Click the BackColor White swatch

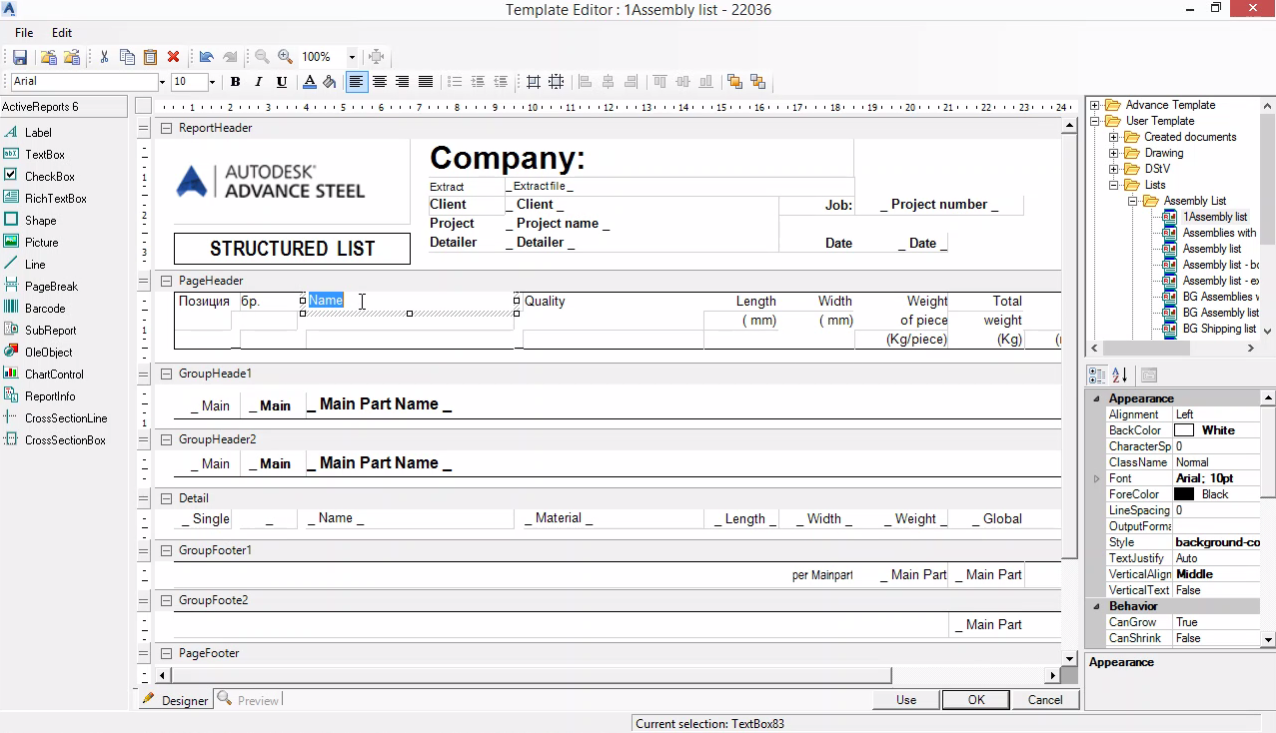(1184, 430)
